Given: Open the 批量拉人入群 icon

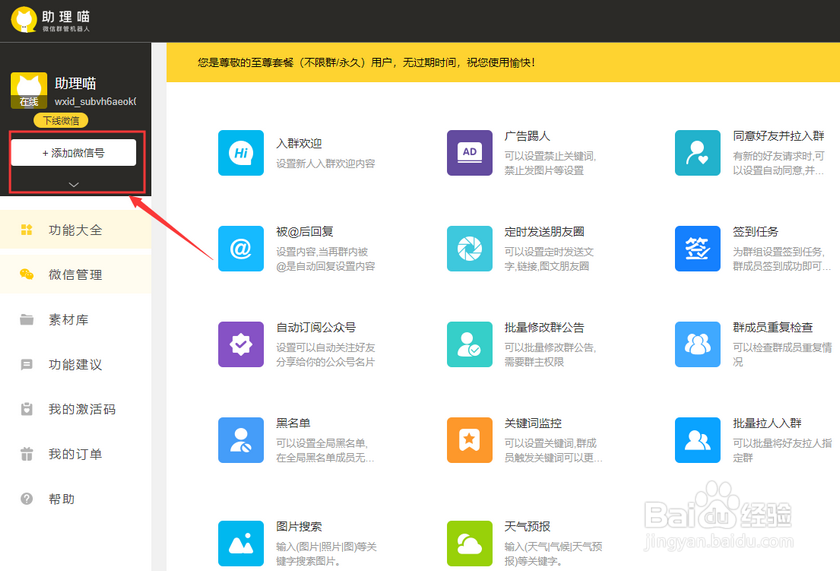Looking at the screenshot, I should 698,440.
